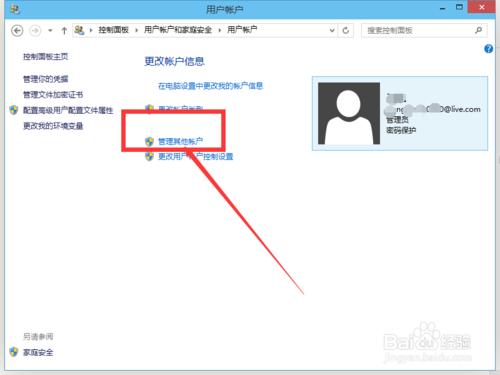Expand the address bar history dropdown
The width and height of the screenshot is (500, 375).
[x=332, y=30]
